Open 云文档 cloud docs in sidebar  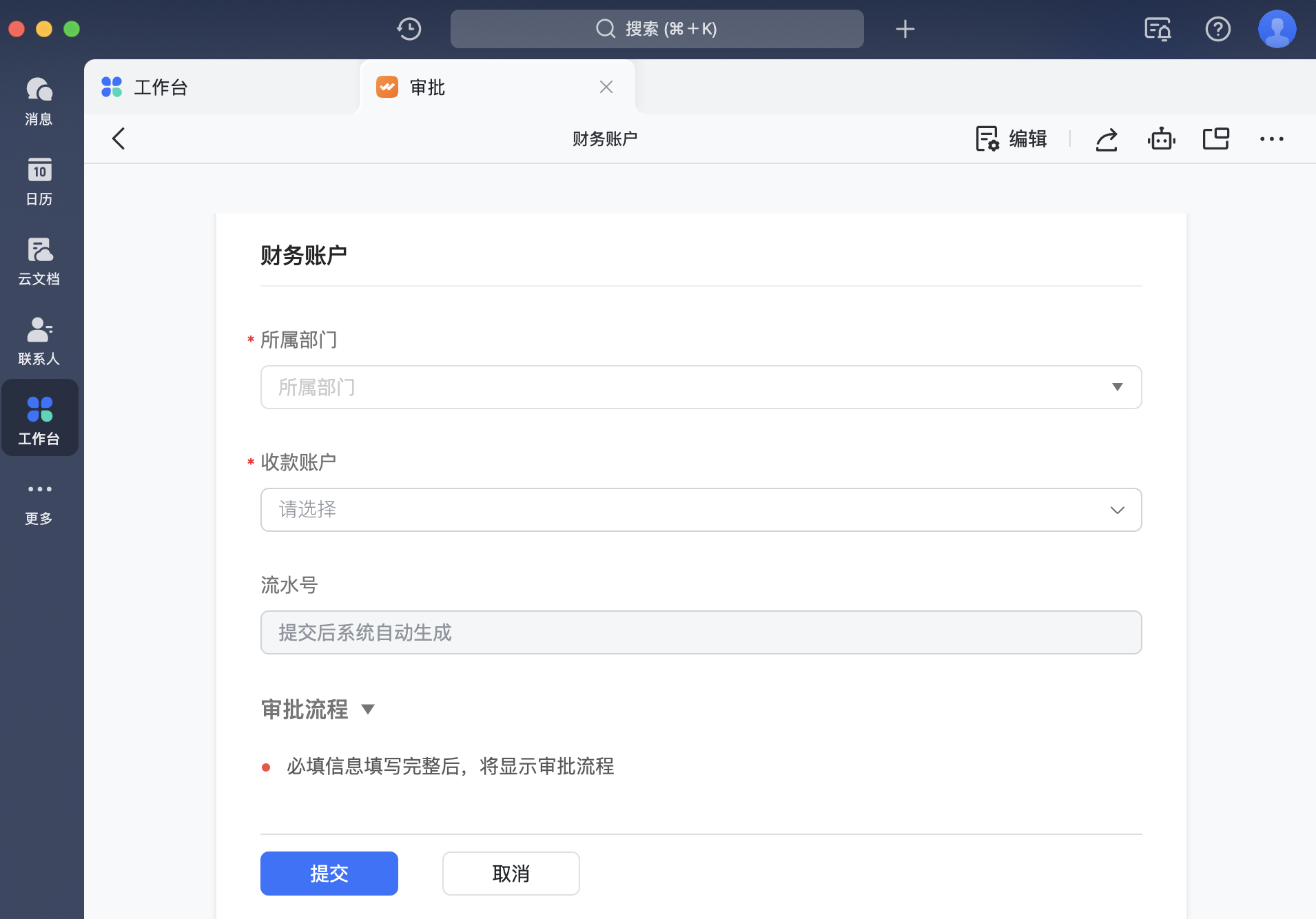39,261
